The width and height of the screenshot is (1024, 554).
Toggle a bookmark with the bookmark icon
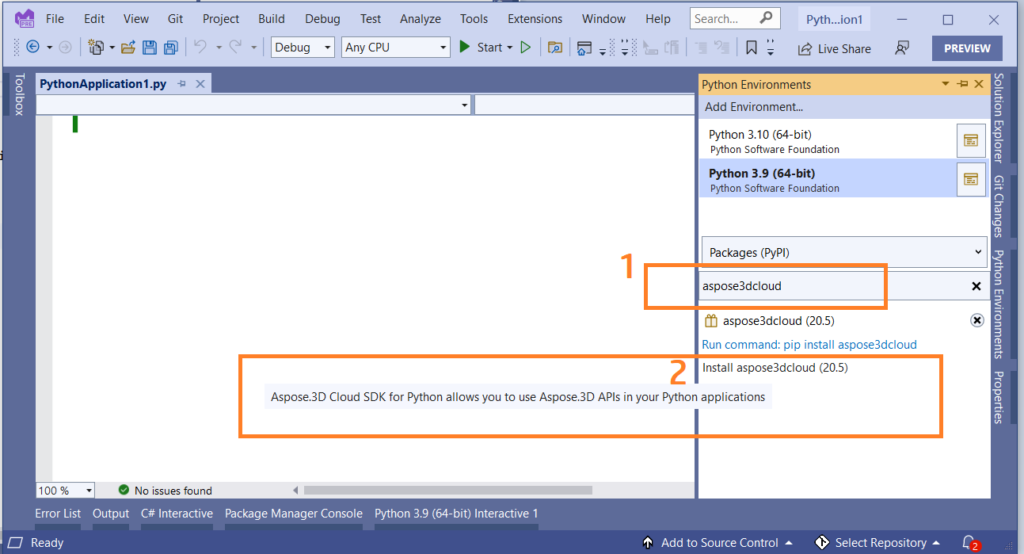coord(752,47)
